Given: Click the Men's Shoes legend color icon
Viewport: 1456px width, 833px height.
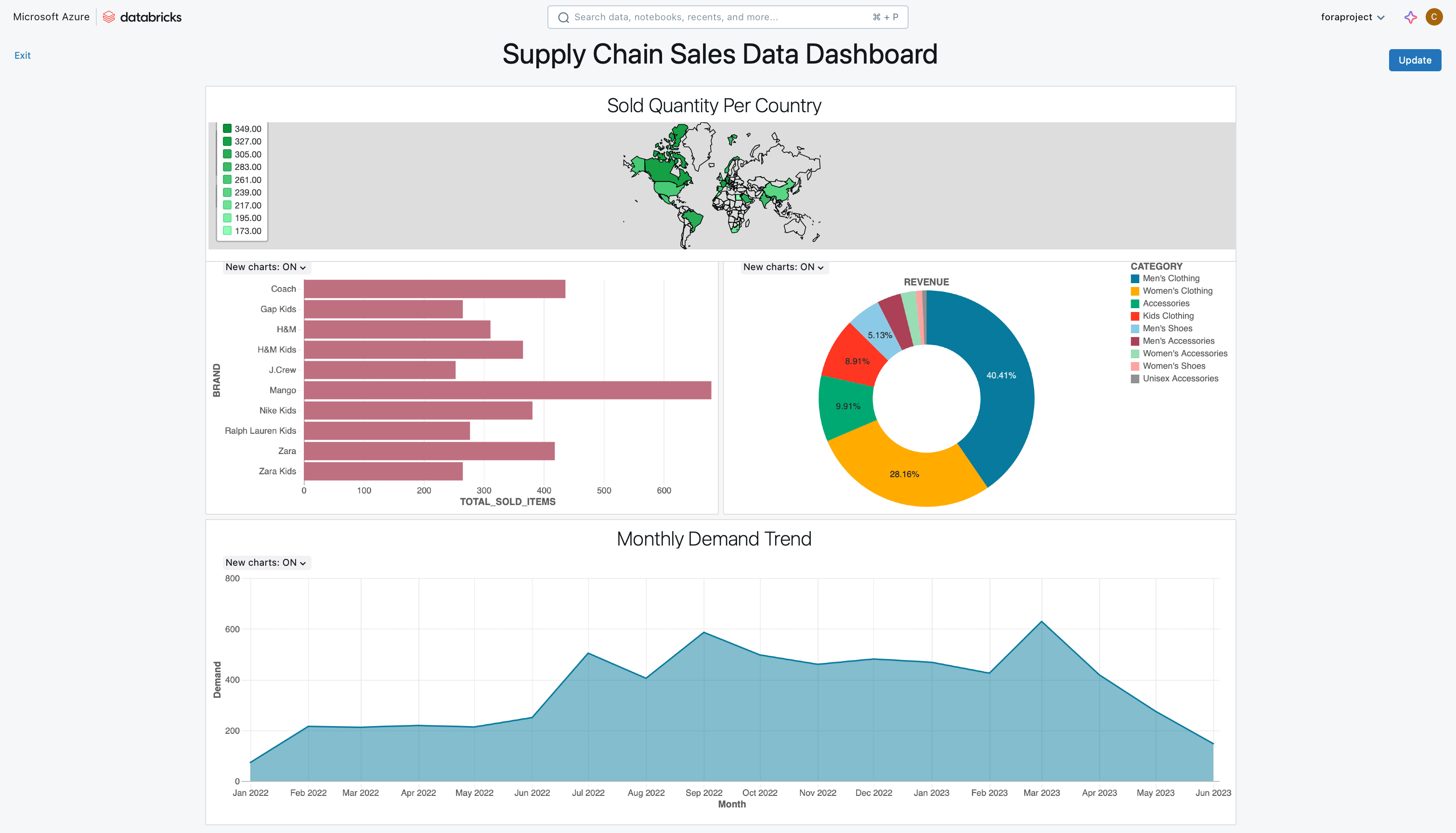Looking at the screenshot, I should tap(1135, 328).
